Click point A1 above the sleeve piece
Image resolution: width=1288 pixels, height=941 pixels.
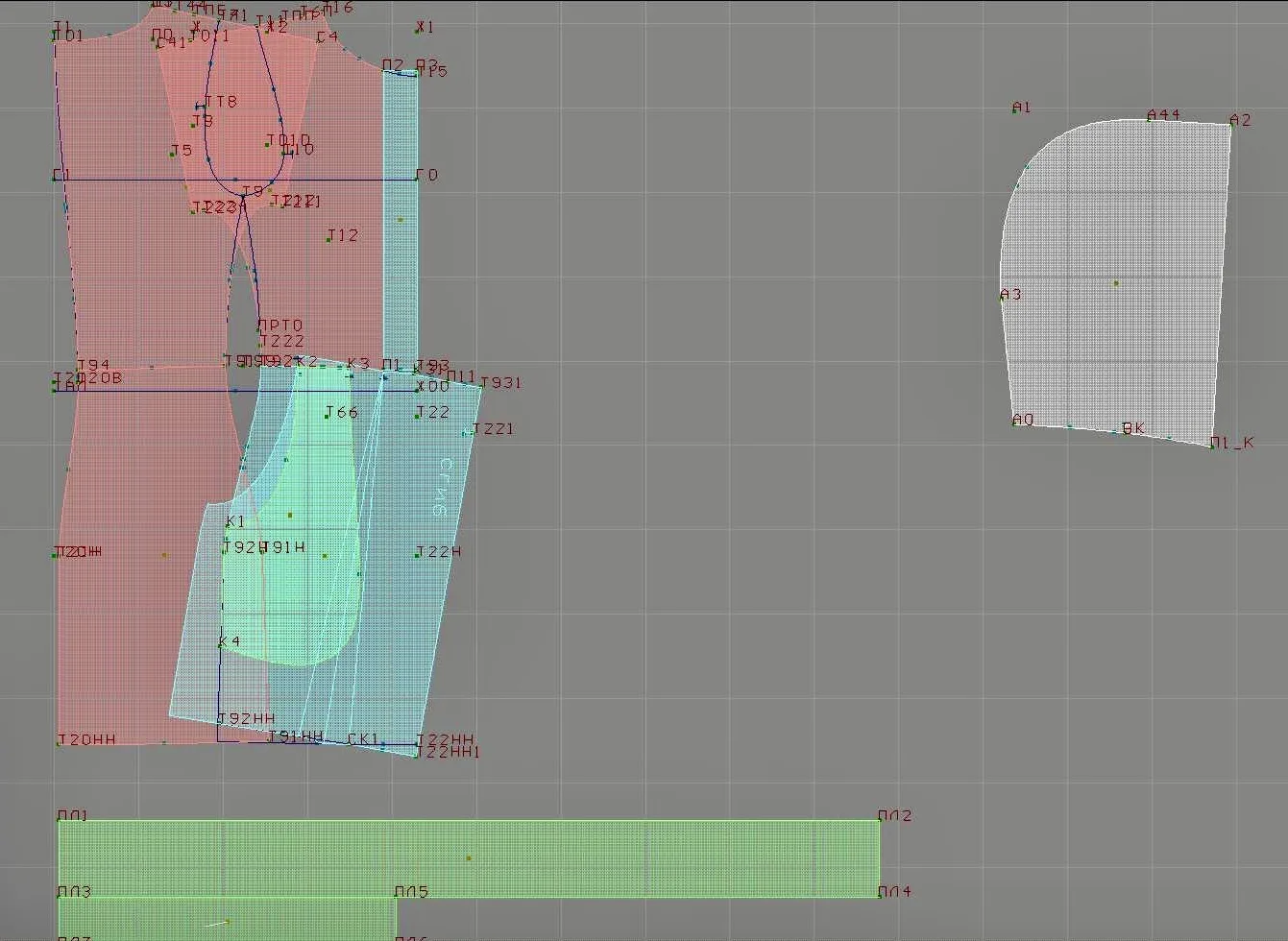[x=1021, y=107]
